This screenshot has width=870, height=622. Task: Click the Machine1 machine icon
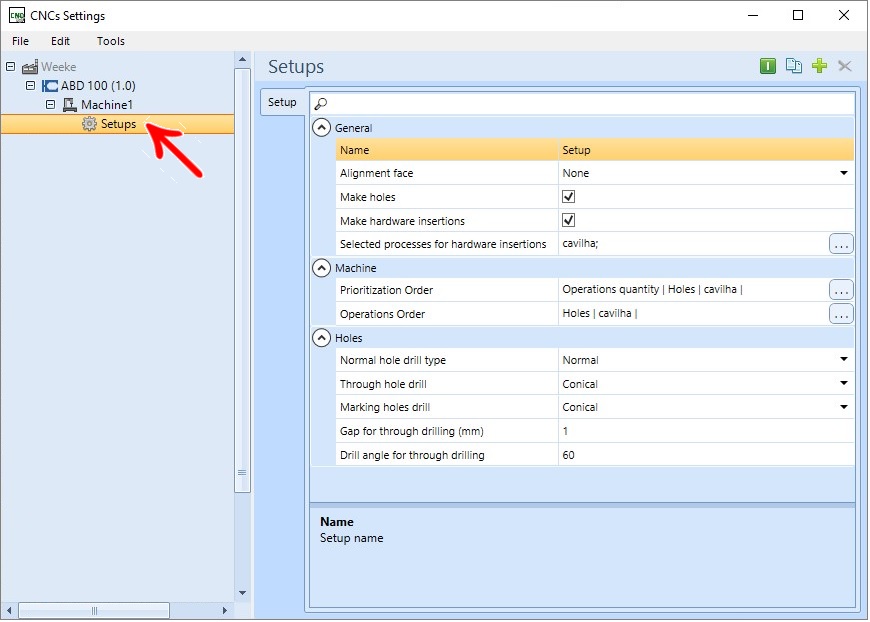[x=69, y=104]
